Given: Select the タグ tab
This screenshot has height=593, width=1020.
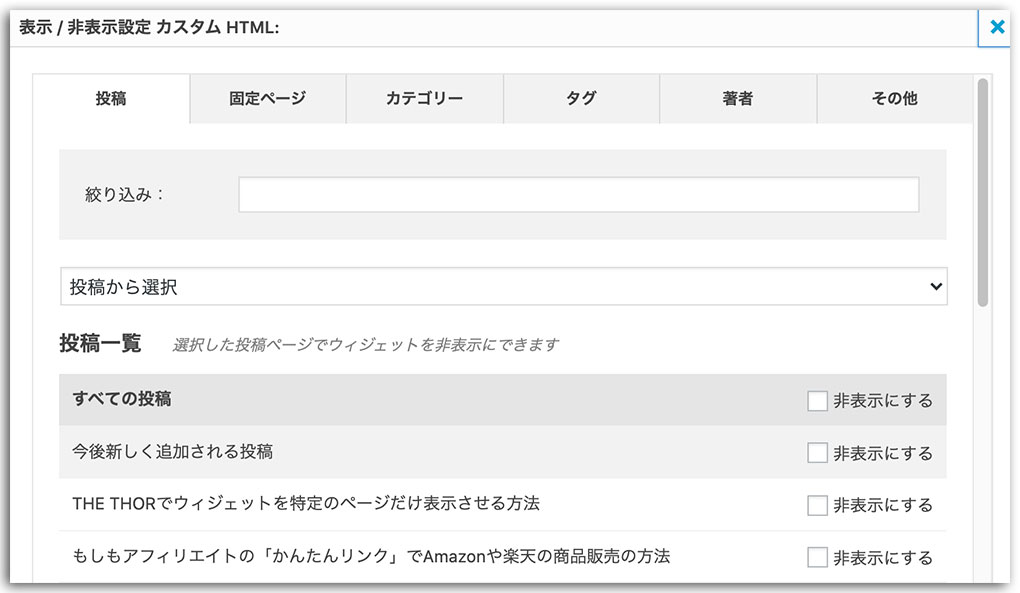Looking at the screenshot, I should click(x=581, y=98).
